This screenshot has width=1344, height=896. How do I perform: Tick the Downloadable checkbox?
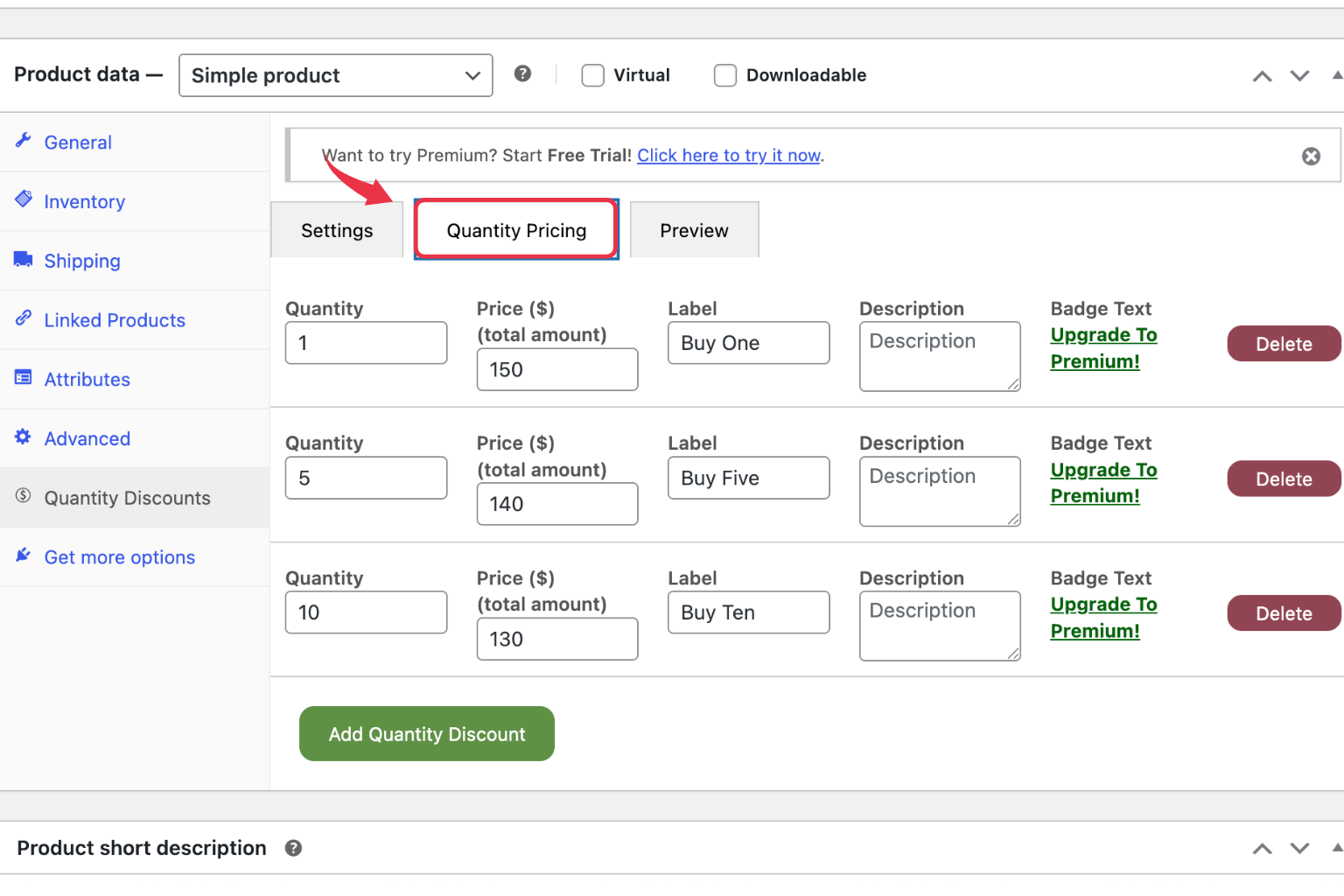[x=725, y=76]
